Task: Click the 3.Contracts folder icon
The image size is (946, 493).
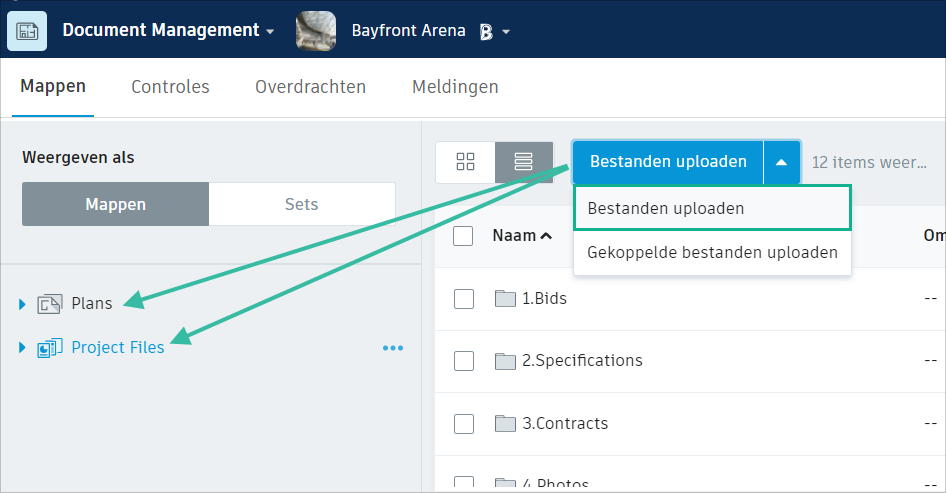Action: [x=505, y=423]
